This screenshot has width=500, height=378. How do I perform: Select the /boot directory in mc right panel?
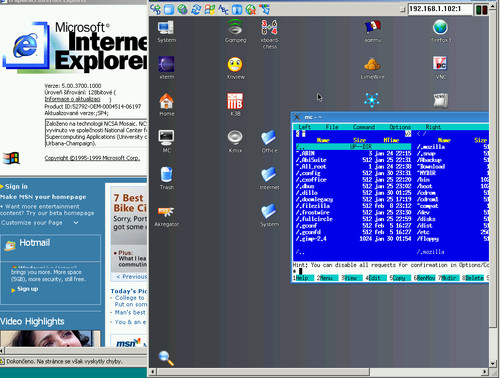[x=453, y=186]
